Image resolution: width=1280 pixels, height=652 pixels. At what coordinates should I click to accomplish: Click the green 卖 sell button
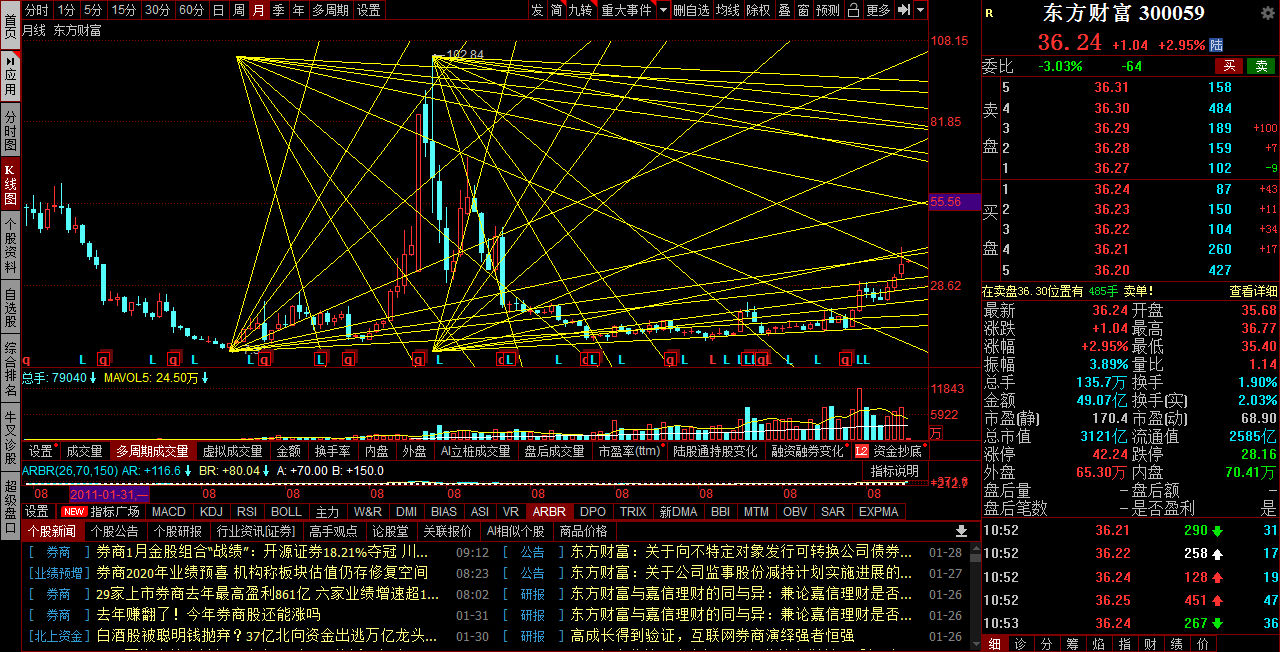click(x=1261, y=66)
